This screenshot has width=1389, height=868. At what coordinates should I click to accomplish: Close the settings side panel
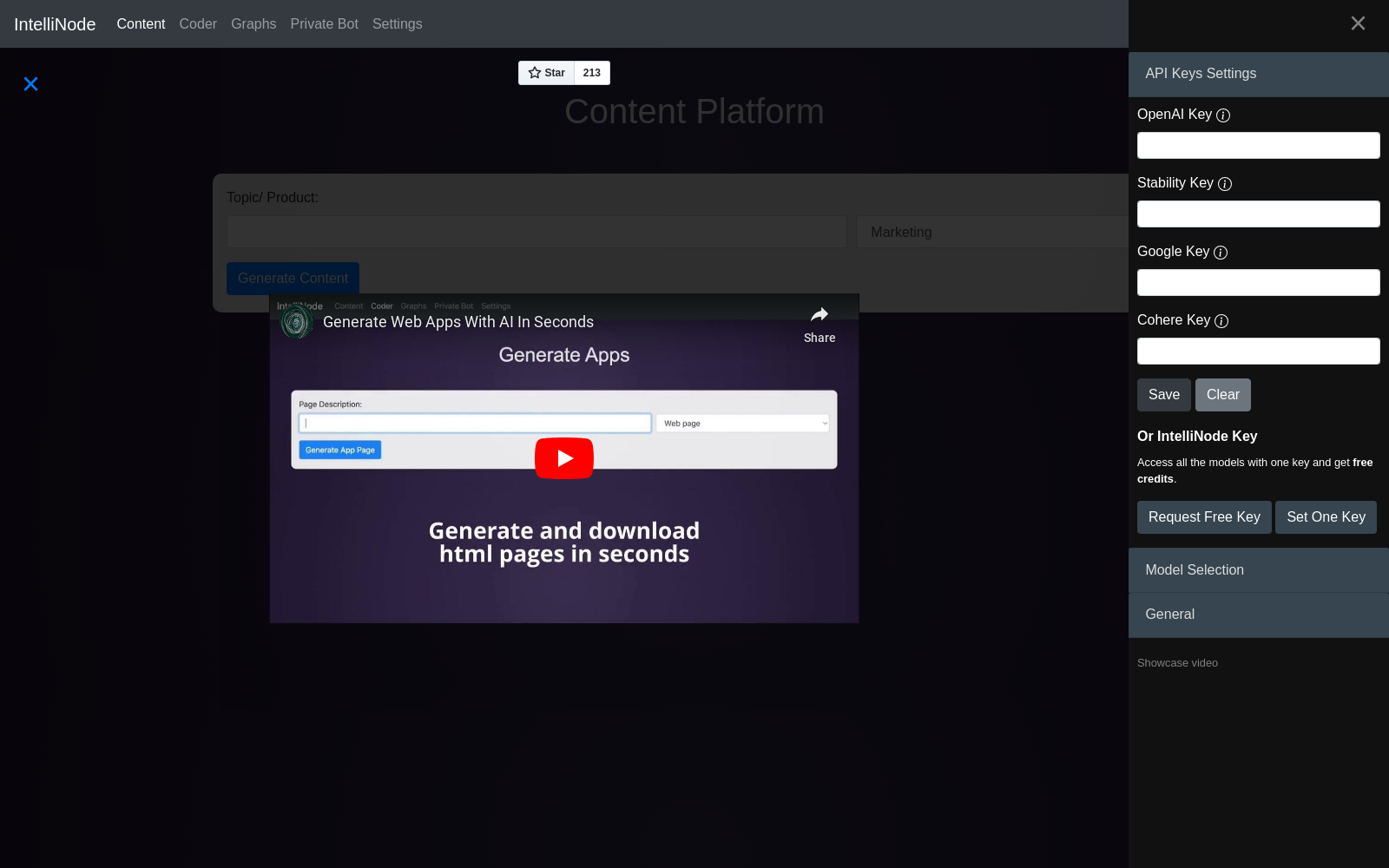(1358, 23)
